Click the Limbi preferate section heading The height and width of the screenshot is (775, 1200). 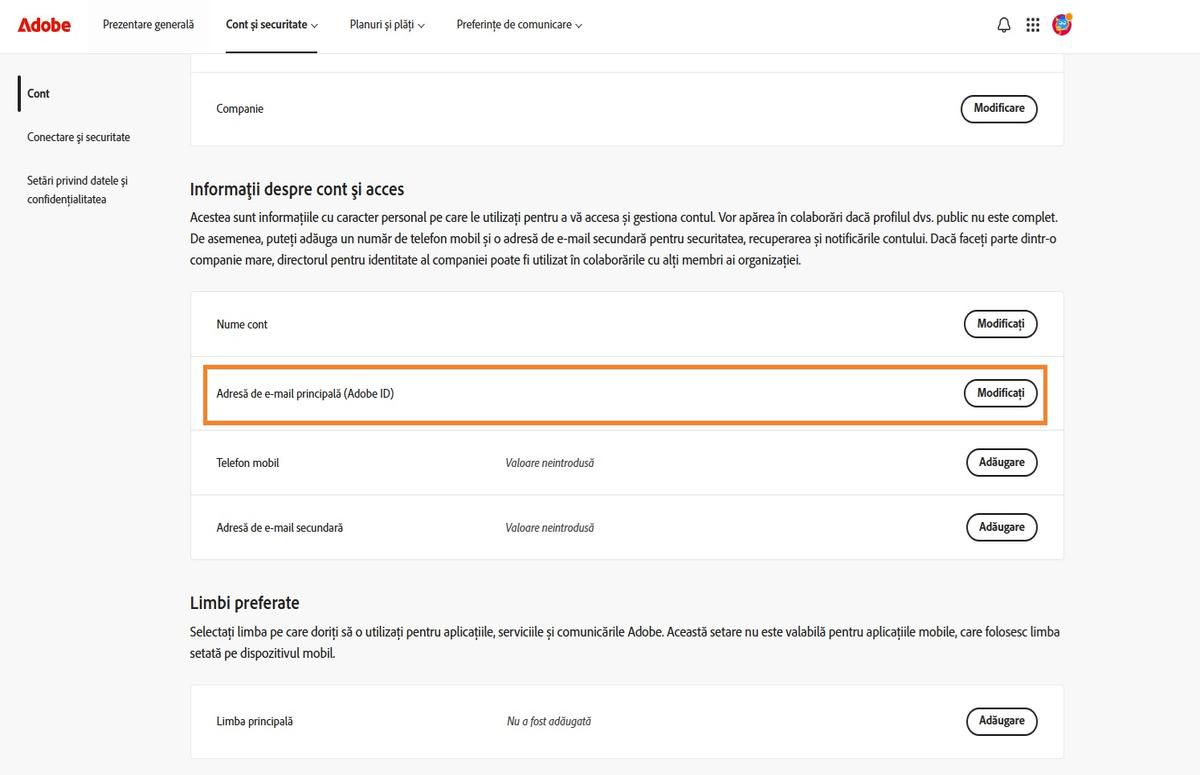point(245,602)
